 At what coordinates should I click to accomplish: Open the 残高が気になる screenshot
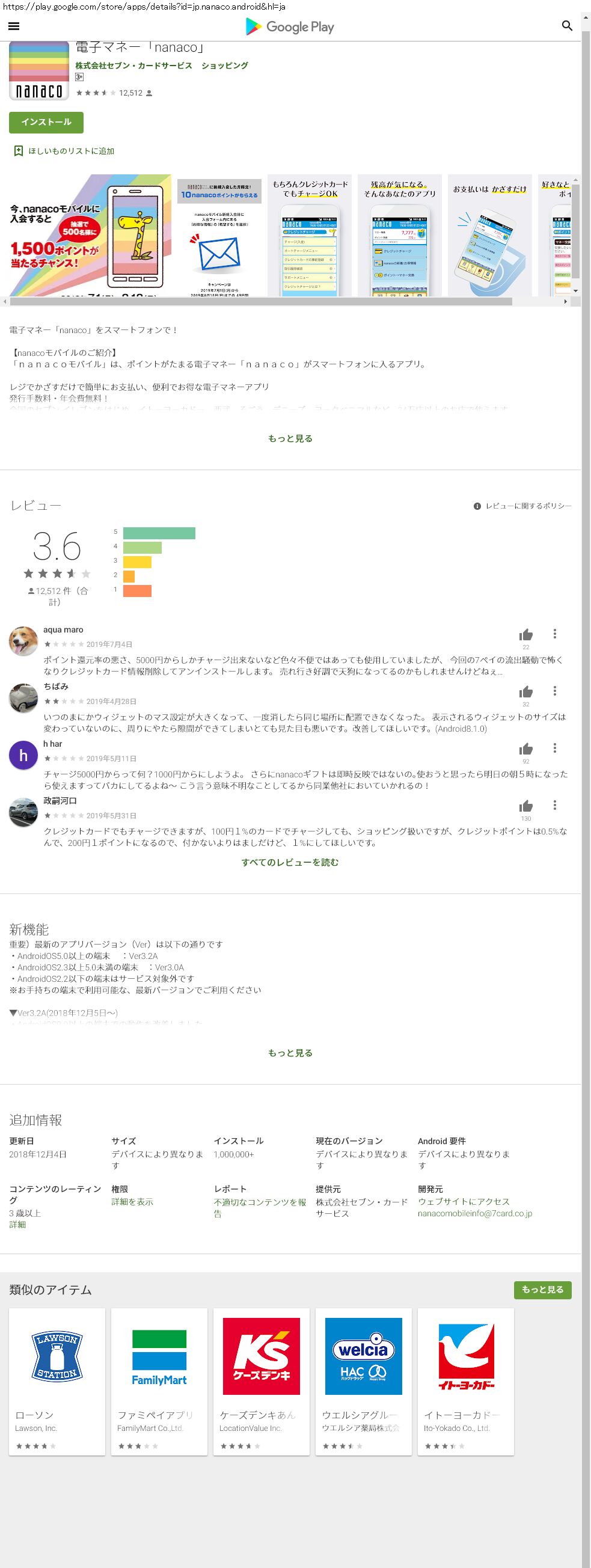click(400, 236)
